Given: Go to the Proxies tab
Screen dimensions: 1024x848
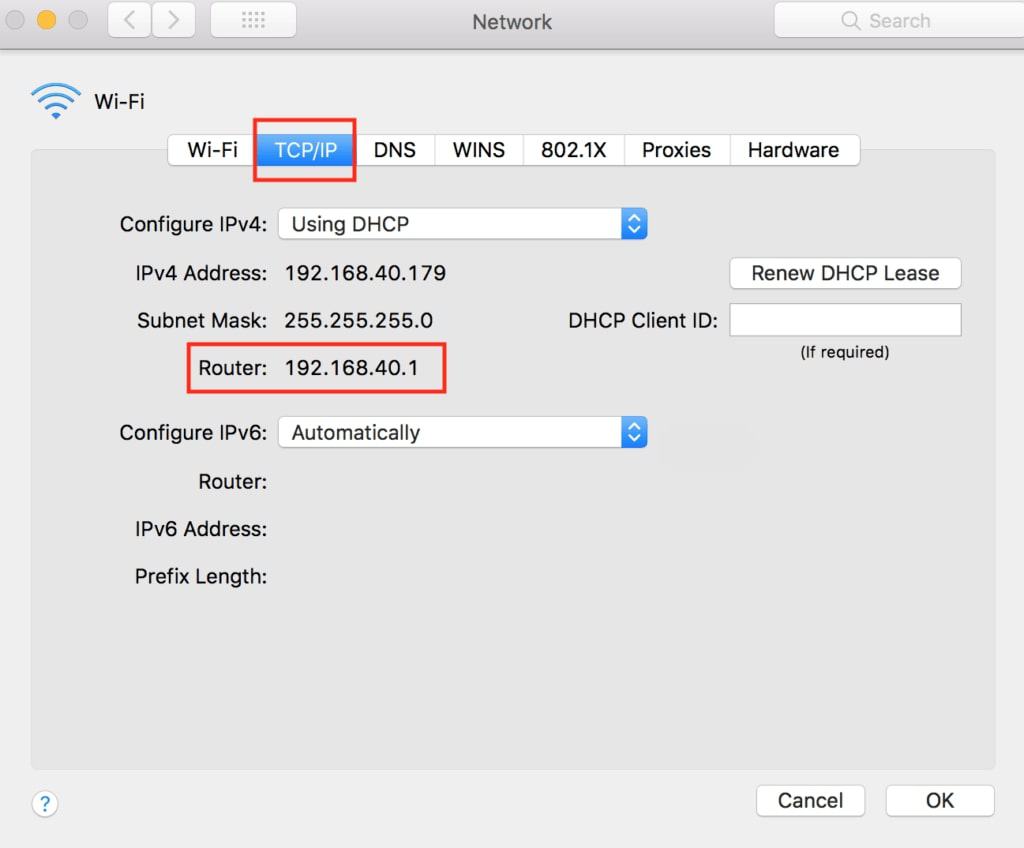Looking at the screenshot, I should point(677,150).
